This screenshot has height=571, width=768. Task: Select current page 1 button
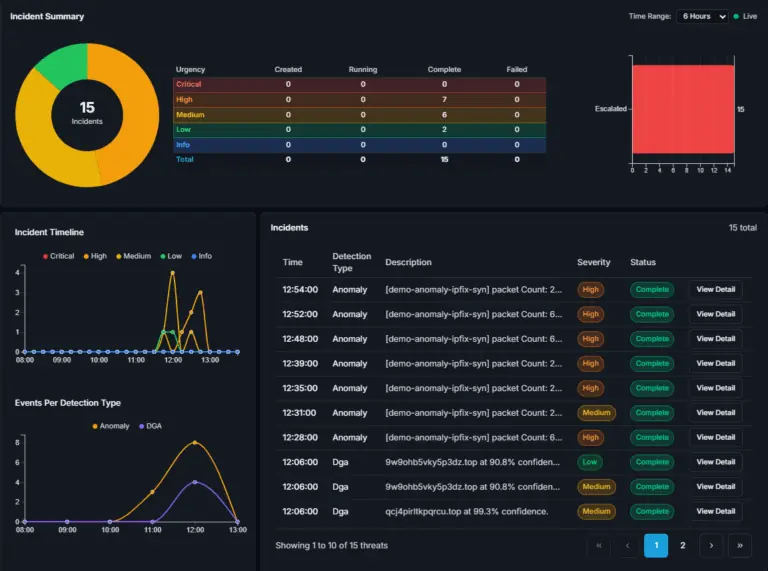[656, 545]
